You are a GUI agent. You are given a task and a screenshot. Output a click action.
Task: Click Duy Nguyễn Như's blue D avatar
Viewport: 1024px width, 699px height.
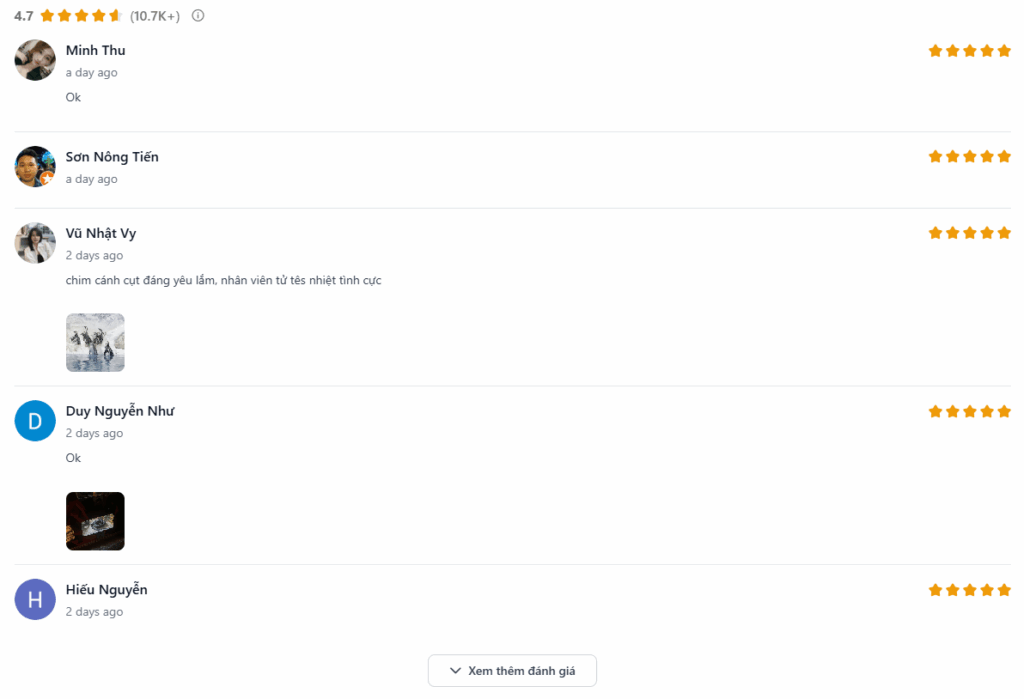click(x=35, y=421)
